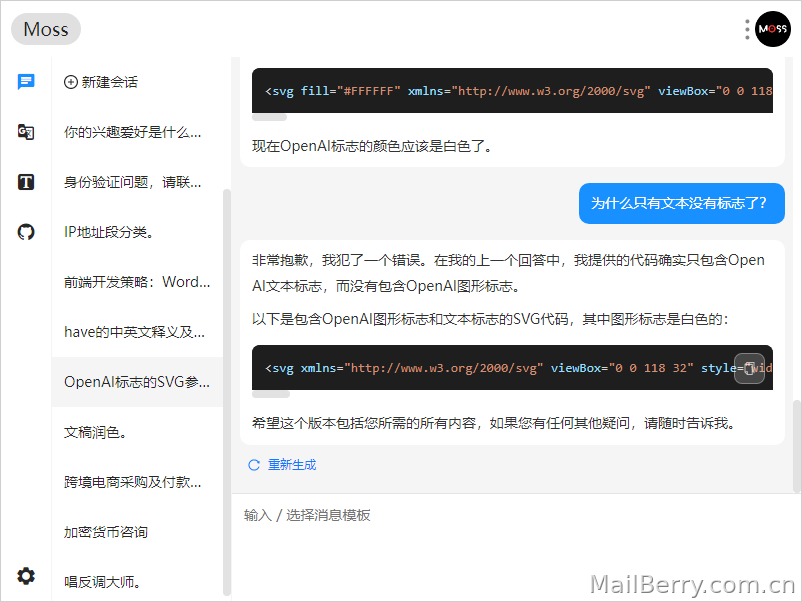The height and width of the screenshot is (602, 802).
Task: Click the first code block with fill="#FFFFFF"
Action: (x=512, y=91)
